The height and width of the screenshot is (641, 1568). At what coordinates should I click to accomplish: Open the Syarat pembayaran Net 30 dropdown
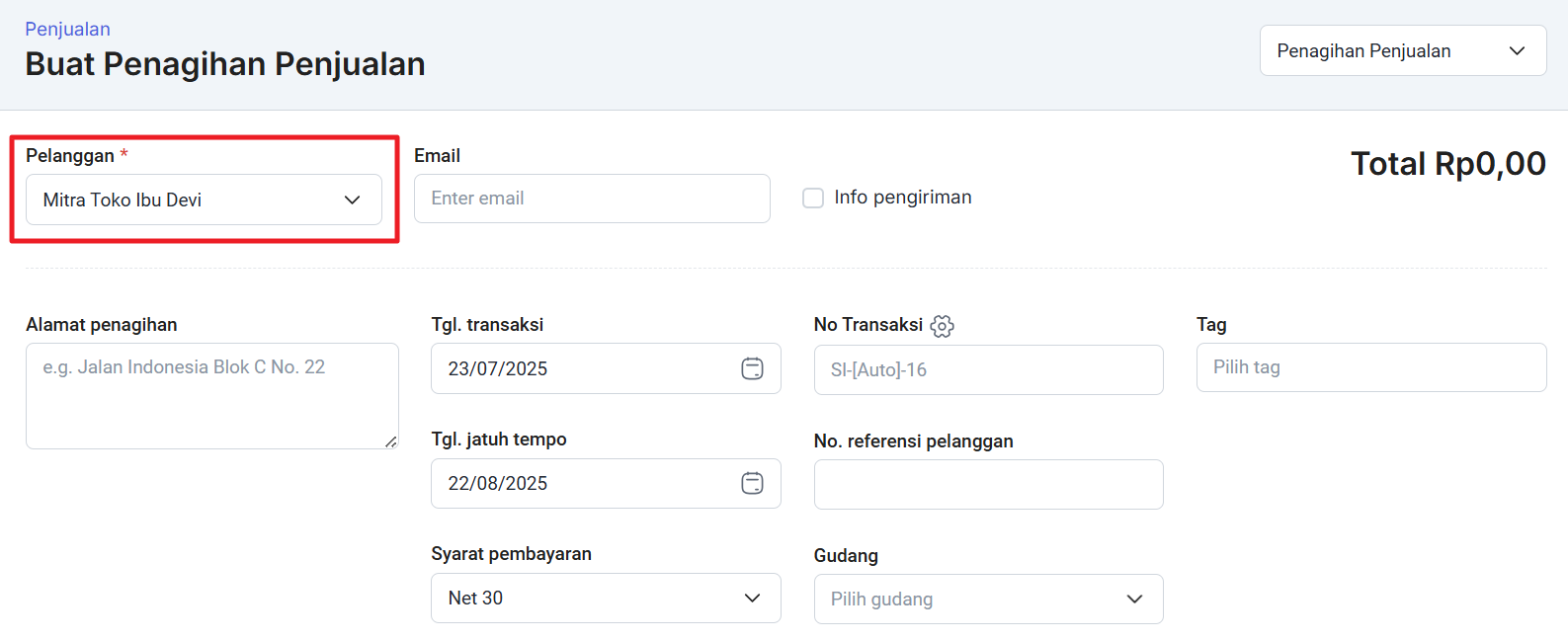coord(605,598)
